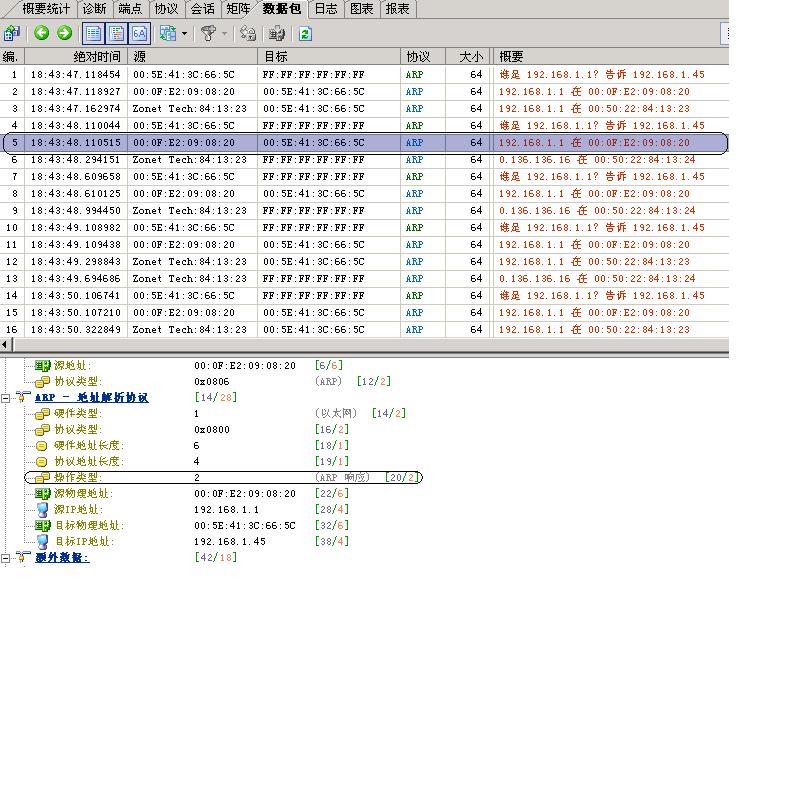
Task: Open the filter dropdown arrow
Action: coord(224,34)
